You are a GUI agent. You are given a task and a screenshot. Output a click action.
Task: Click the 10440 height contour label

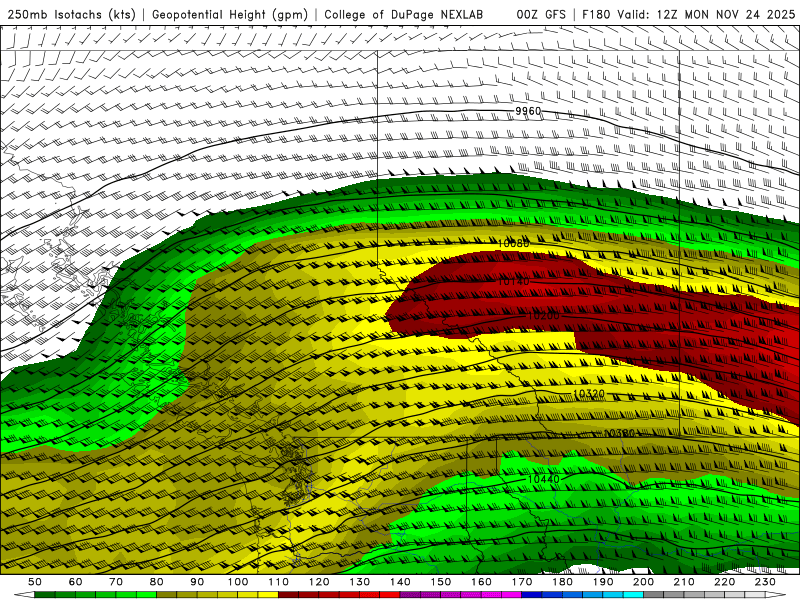coord(543,479)
